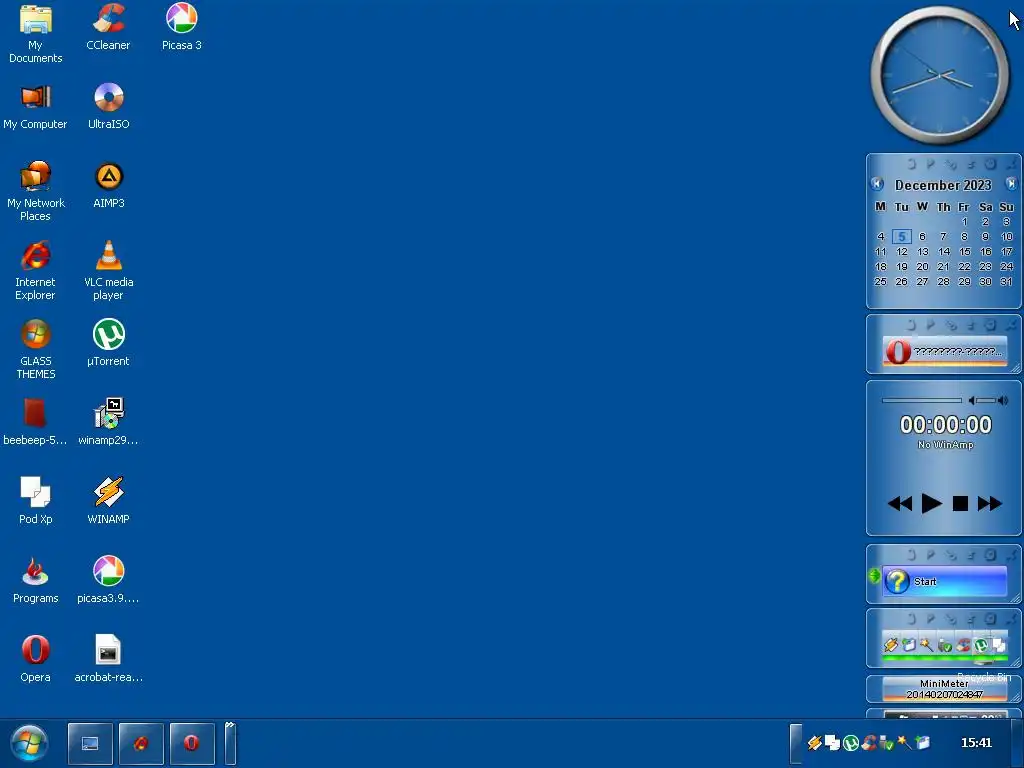Select December 25 in the calendar
The width and height of the screenshot is (1024, 768).
pyautogui.click(x=880, y=281)
